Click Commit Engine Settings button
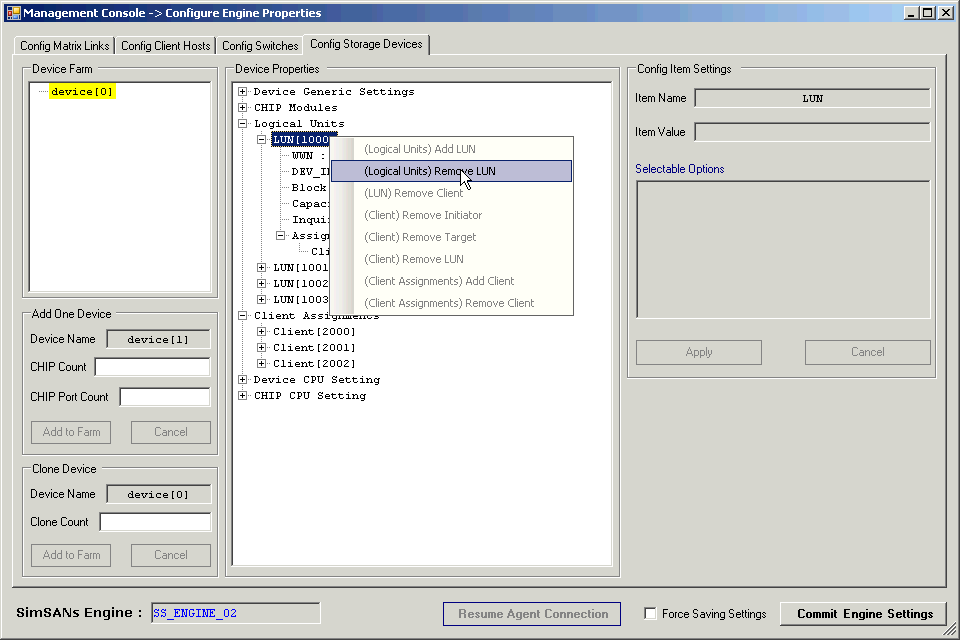 pyautogui.click(x=864, y=614)
